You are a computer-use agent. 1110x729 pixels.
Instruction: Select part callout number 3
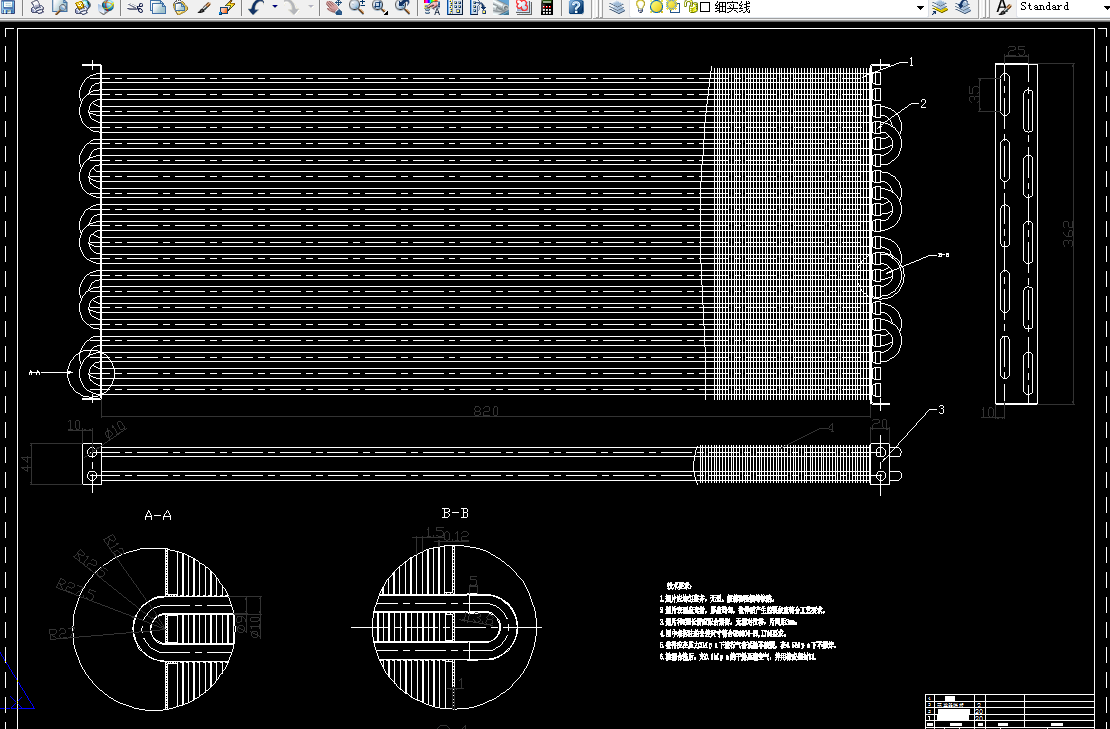pos(941,409)
